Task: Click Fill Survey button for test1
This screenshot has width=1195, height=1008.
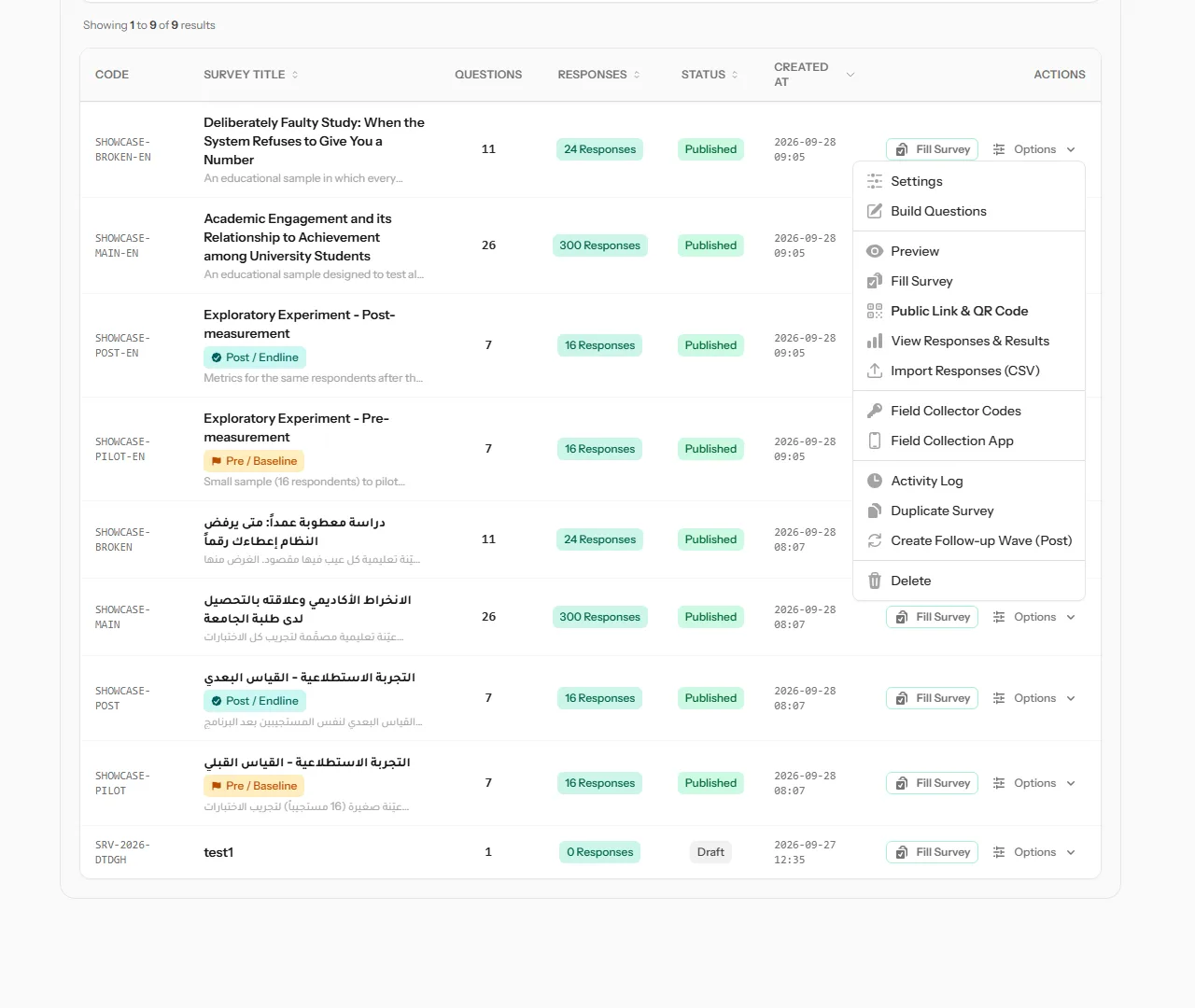Action: (x=932, y=852)
